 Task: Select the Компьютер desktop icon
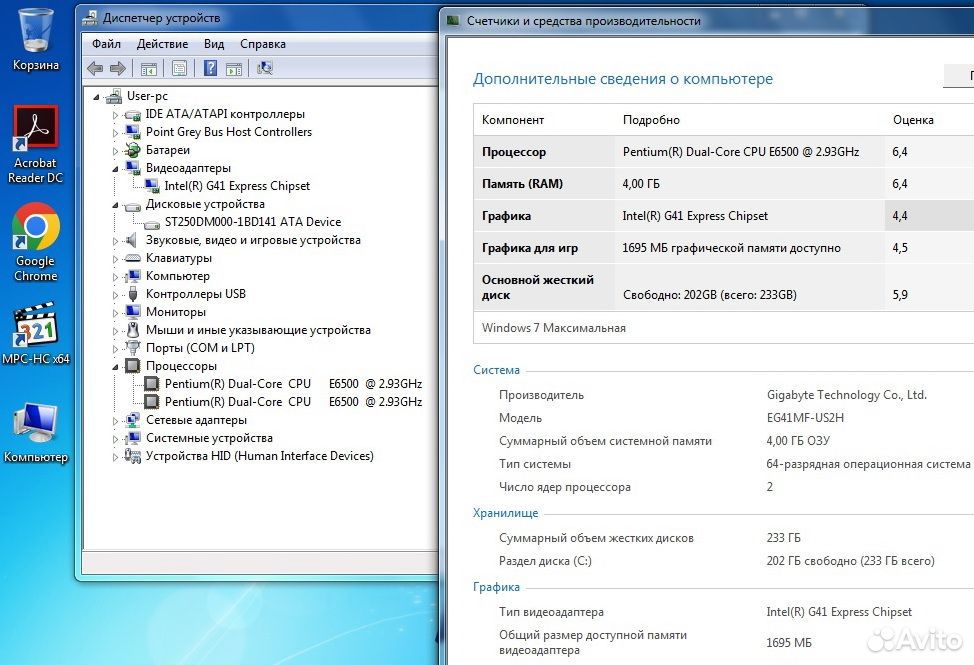[x=36, y=433]
